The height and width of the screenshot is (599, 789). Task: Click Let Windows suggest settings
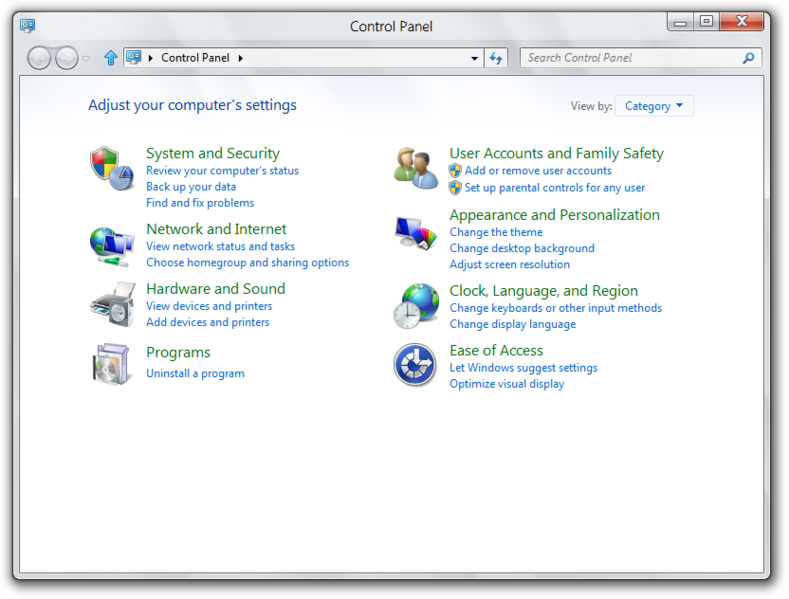(x=523, y=368)
